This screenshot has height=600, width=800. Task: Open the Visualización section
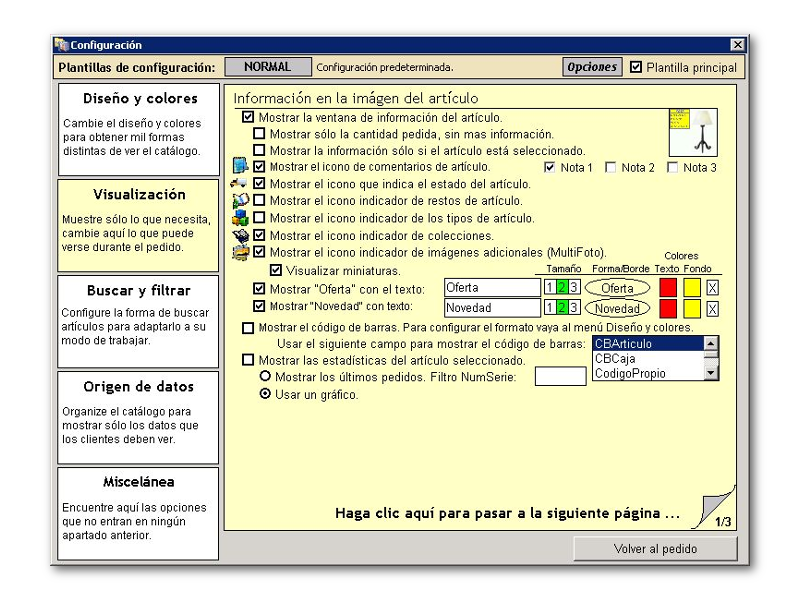coord(138,226)
